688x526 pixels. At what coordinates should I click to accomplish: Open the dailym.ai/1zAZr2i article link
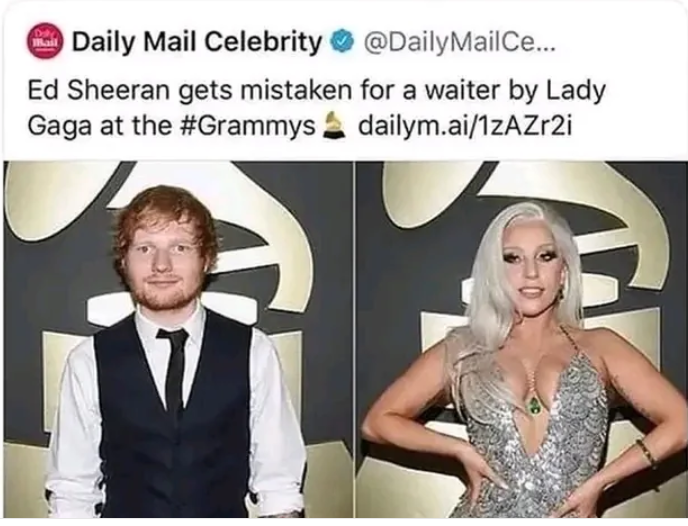pos(465,126)
